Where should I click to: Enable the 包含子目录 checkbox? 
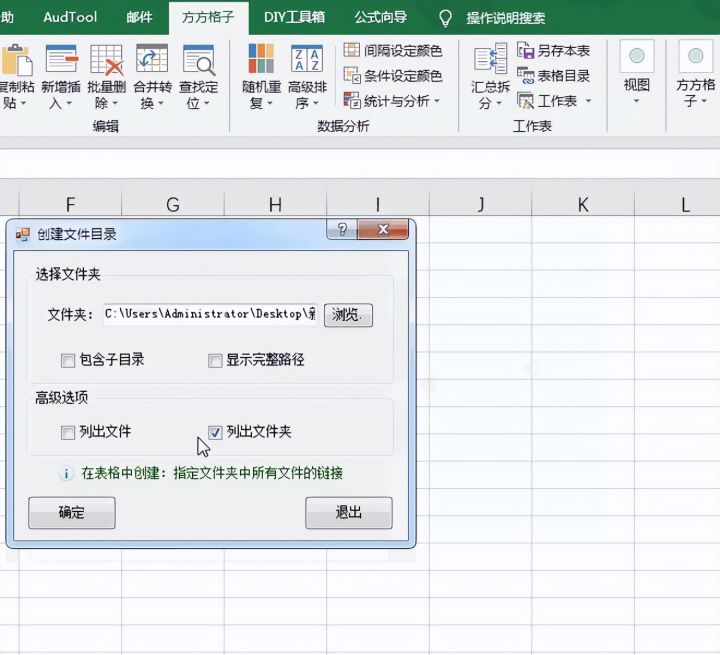coord(68,360)
